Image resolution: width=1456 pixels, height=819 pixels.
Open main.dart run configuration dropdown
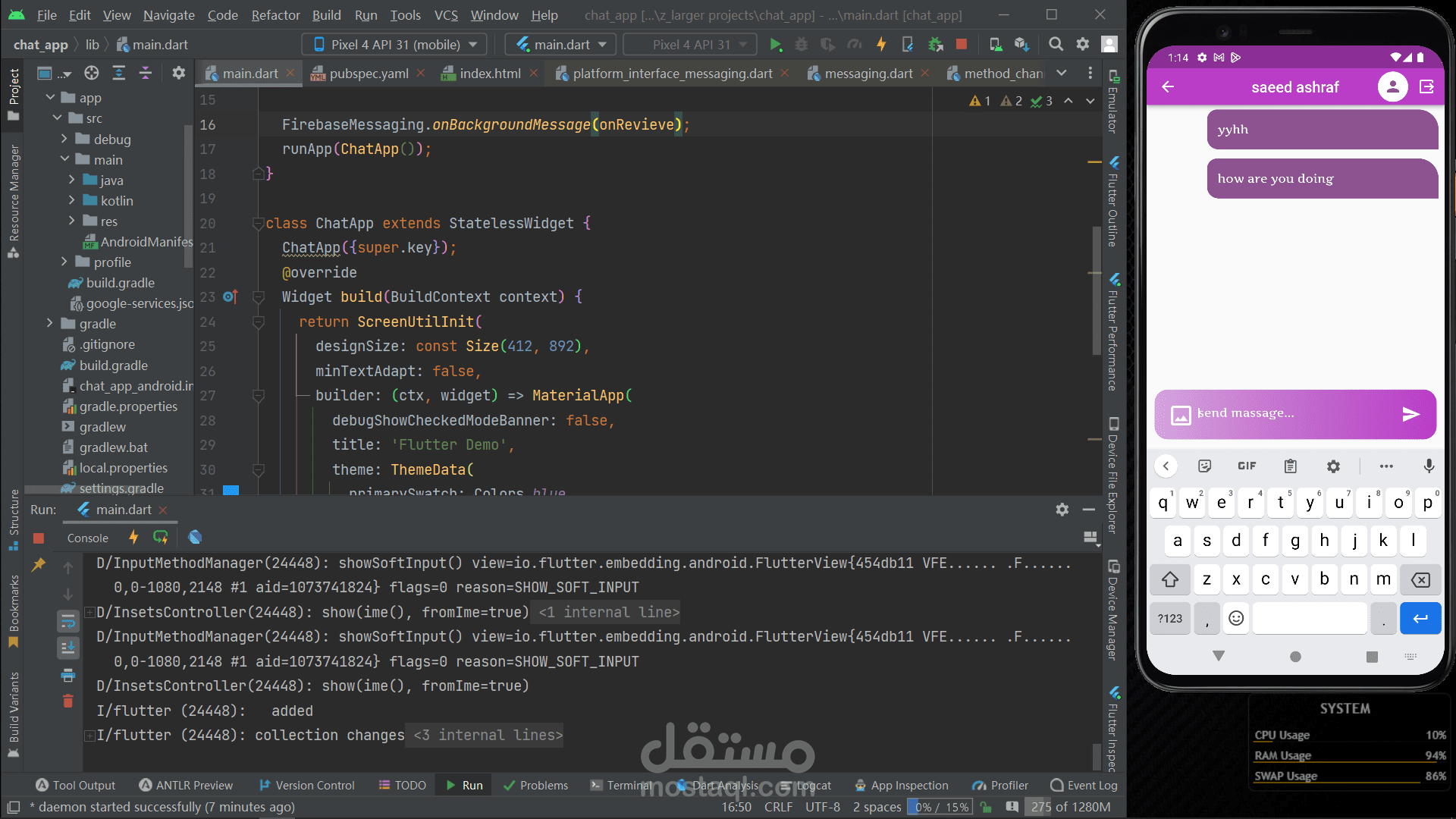(561, 45)
